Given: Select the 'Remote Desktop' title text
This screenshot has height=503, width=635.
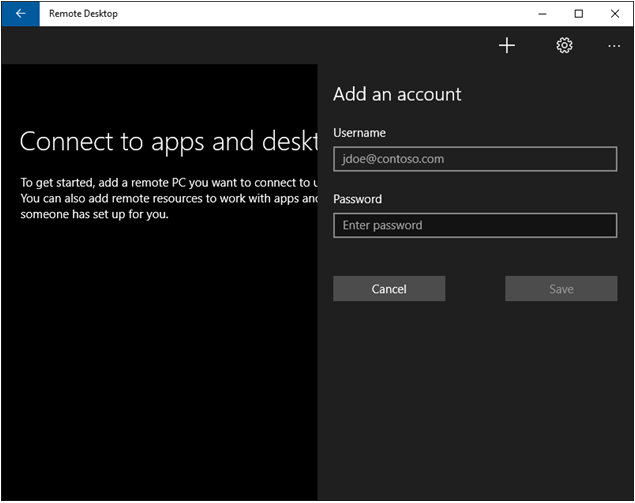Looking at the screenshot, I should click(83, 14).
